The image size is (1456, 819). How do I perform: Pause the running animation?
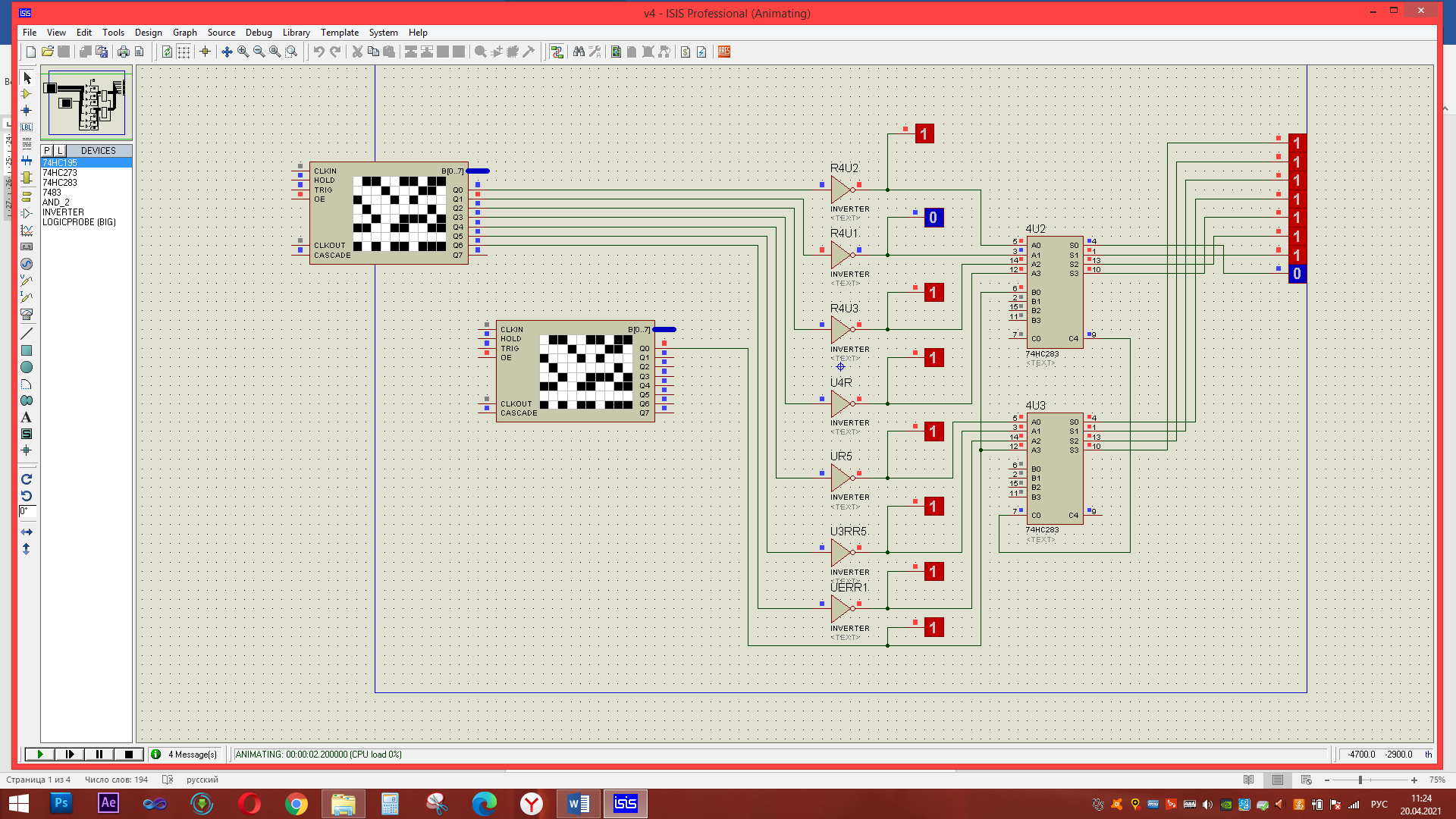(x=99, y=754)
